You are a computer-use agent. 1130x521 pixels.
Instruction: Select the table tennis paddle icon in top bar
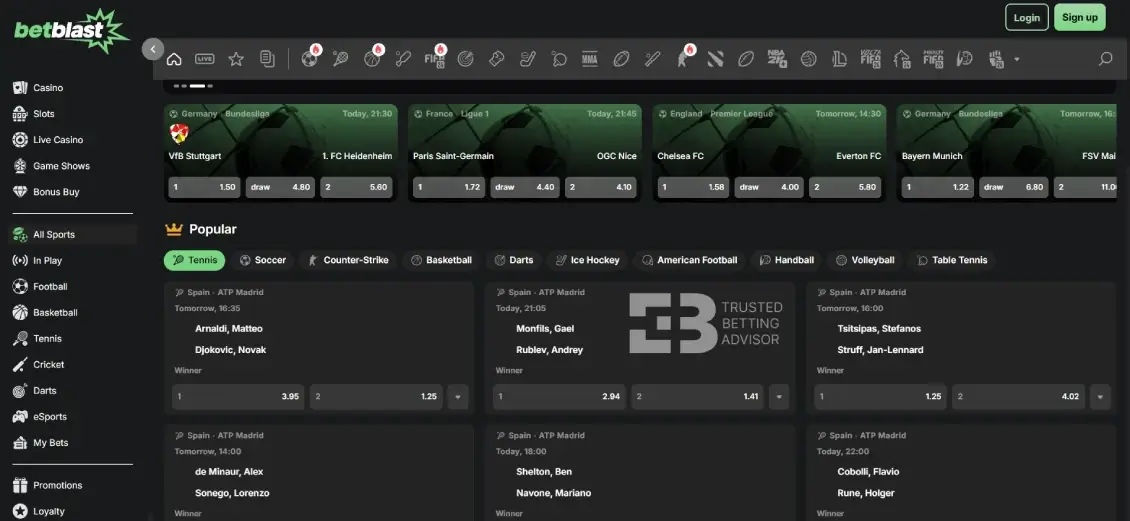(559, 59)
